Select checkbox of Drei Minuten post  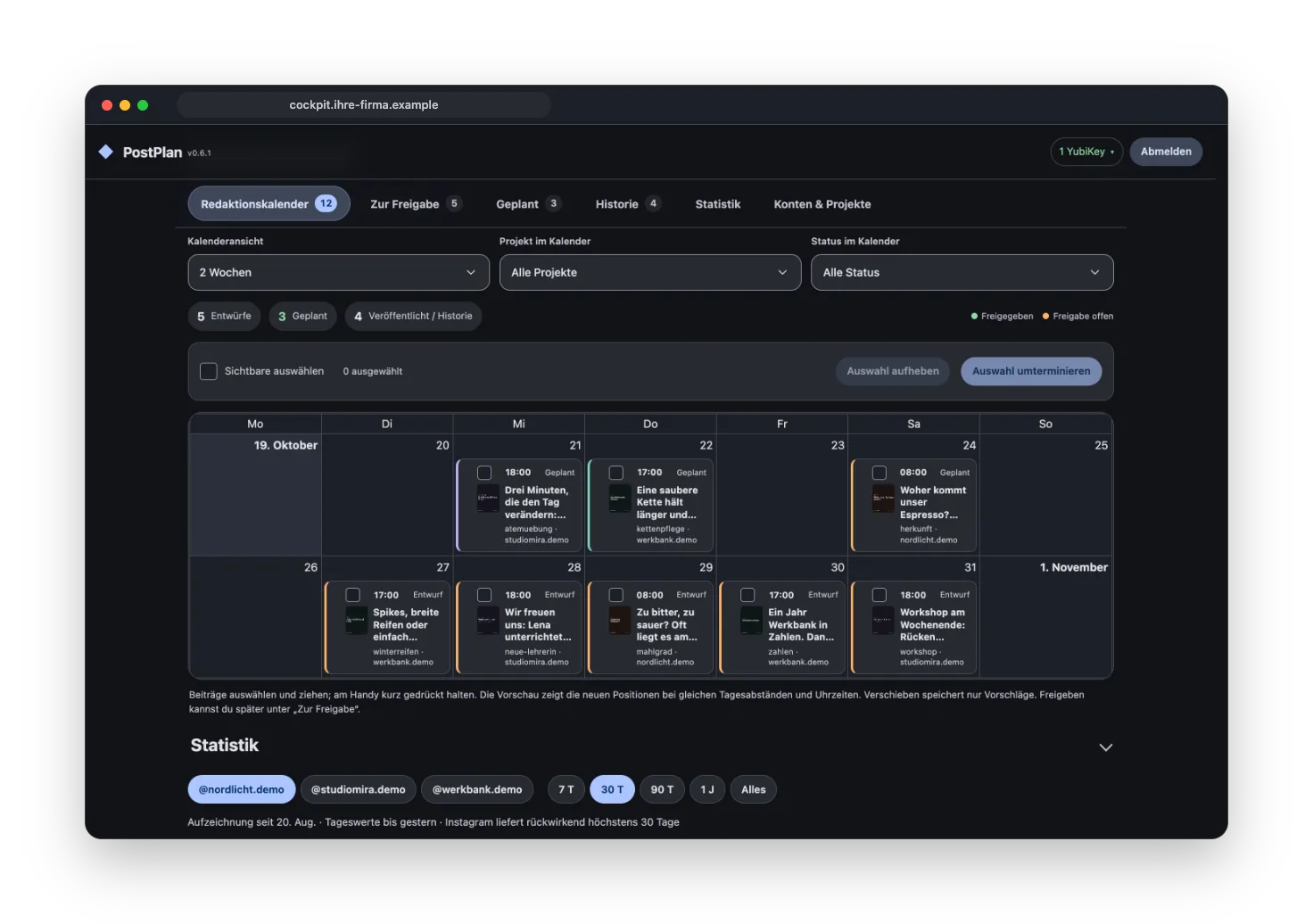tap(484, 473)
